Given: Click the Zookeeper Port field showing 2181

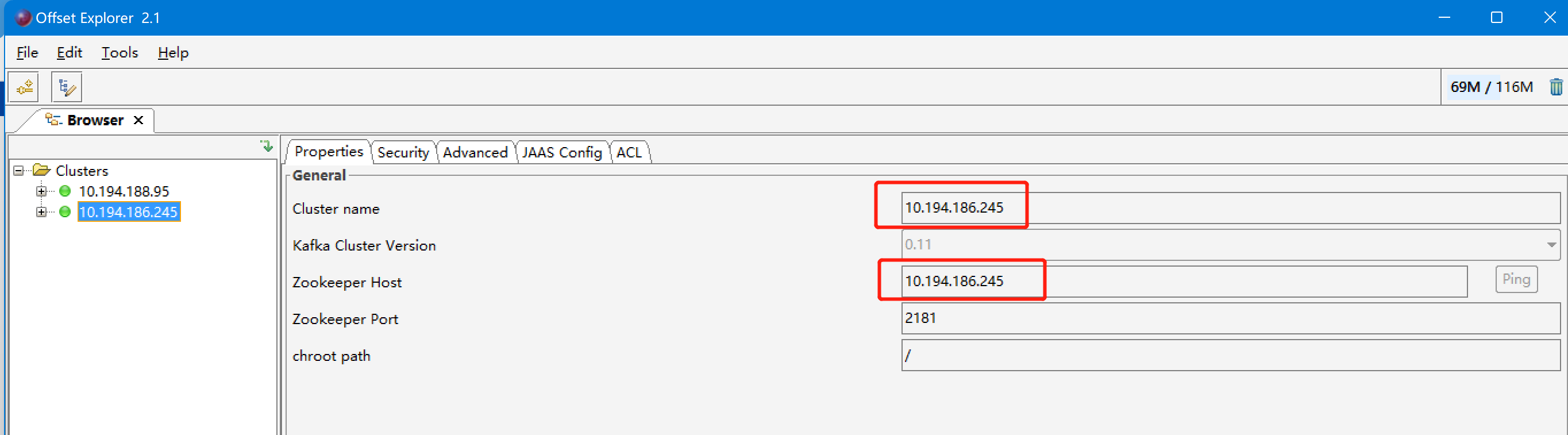Looking at the screenshot, I should [1230, 318].
